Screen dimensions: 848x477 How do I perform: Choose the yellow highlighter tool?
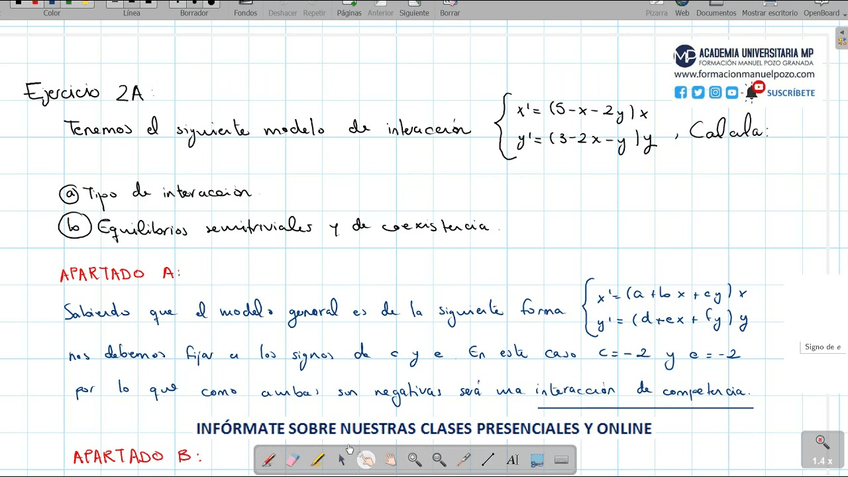click(318, 460)
